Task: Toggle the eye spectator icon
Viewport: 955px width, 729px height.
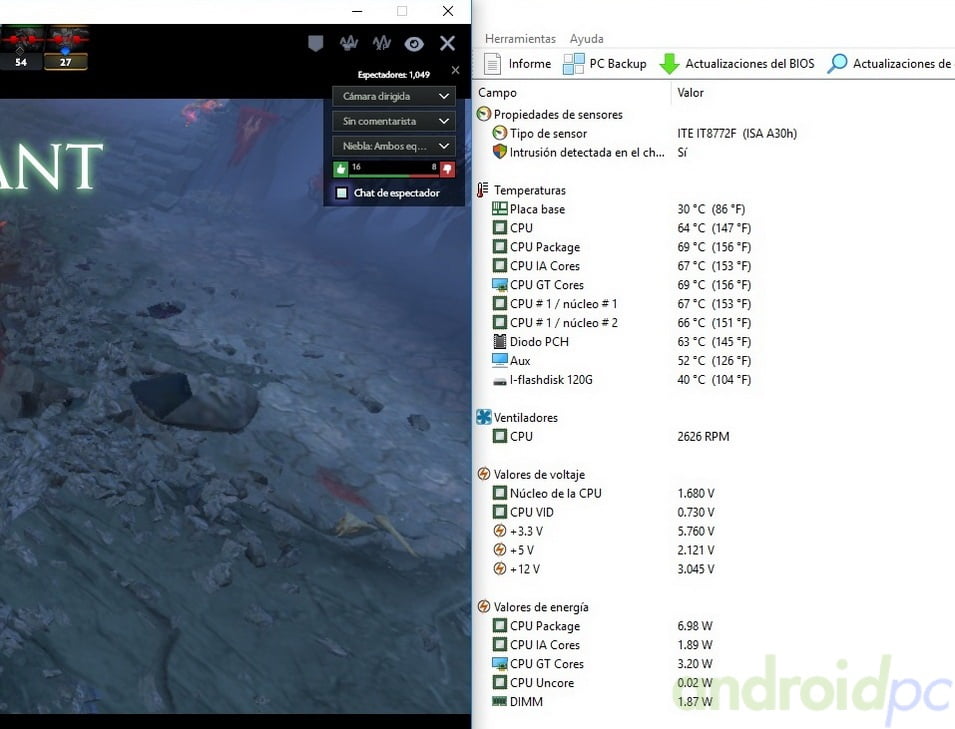Action: [414, 43]
